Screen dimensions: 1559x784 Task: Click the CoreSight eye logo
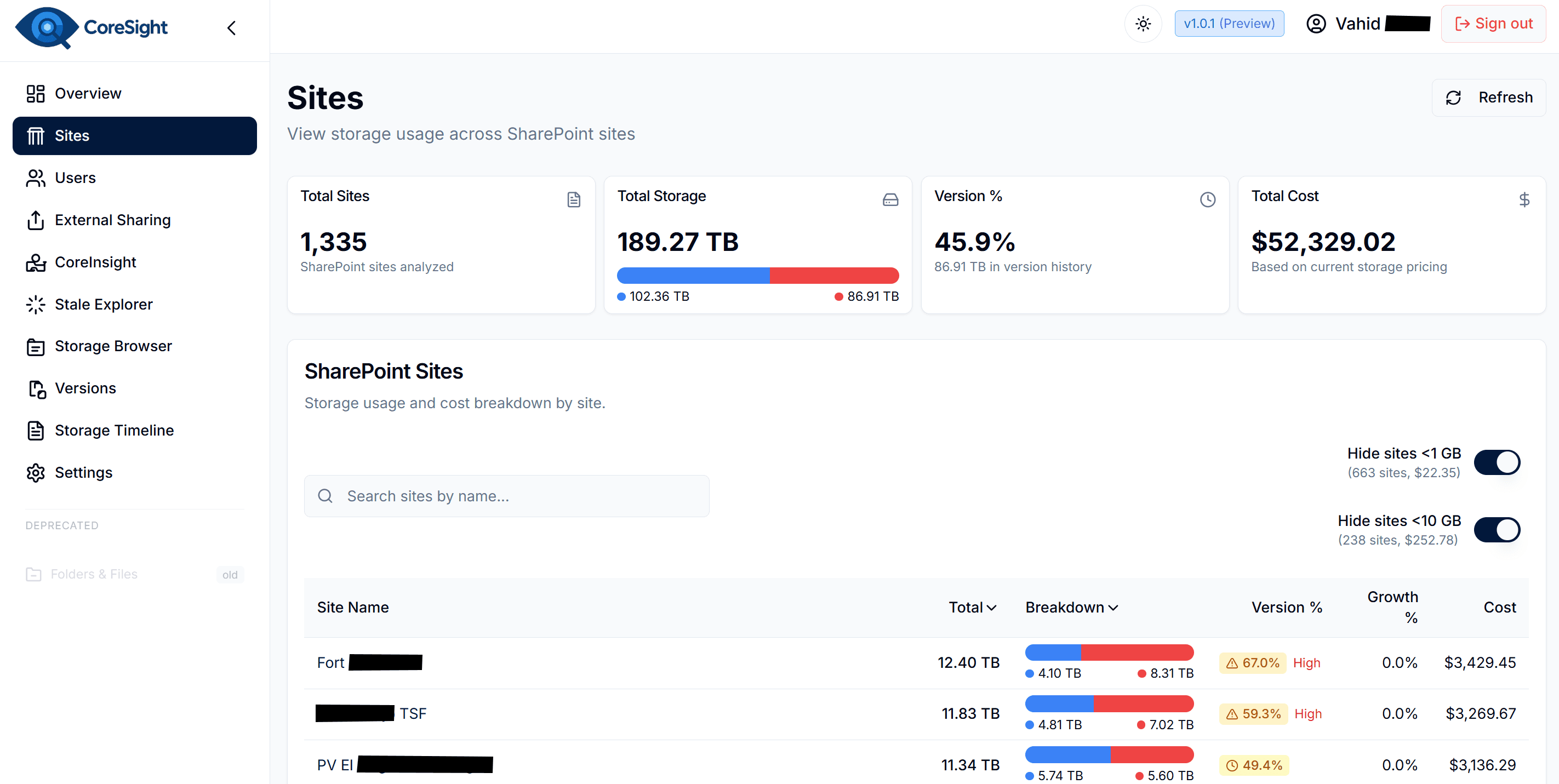(x=47, y=28)
